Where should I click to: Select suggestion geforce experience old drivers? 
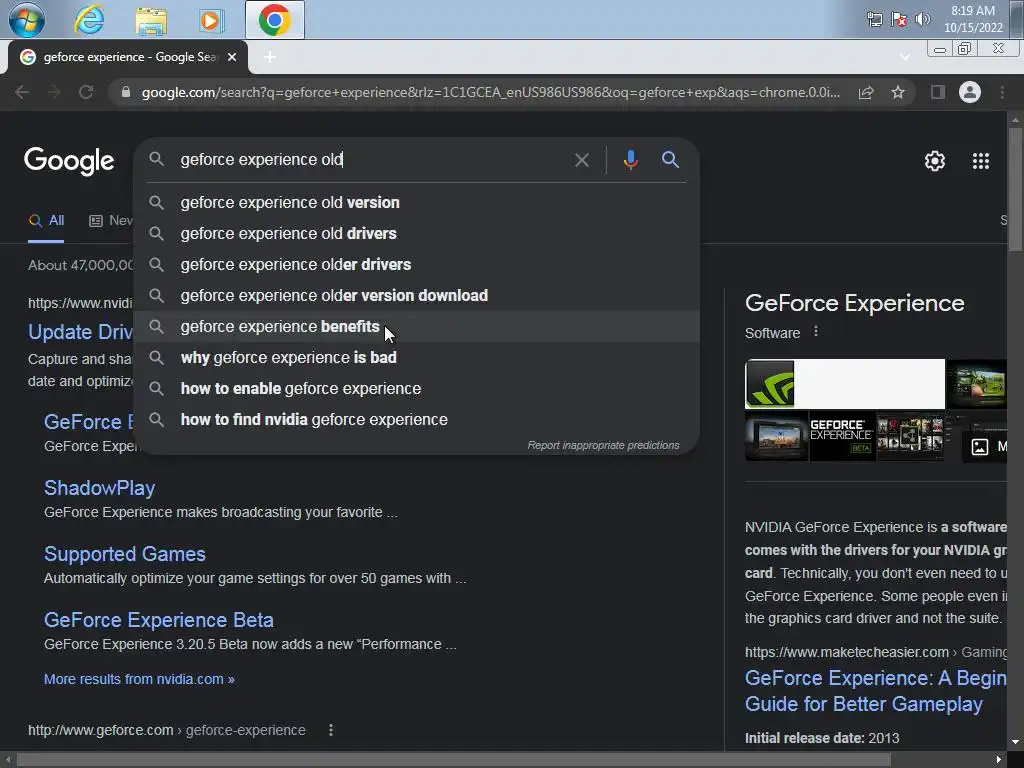tap(417, 233)
